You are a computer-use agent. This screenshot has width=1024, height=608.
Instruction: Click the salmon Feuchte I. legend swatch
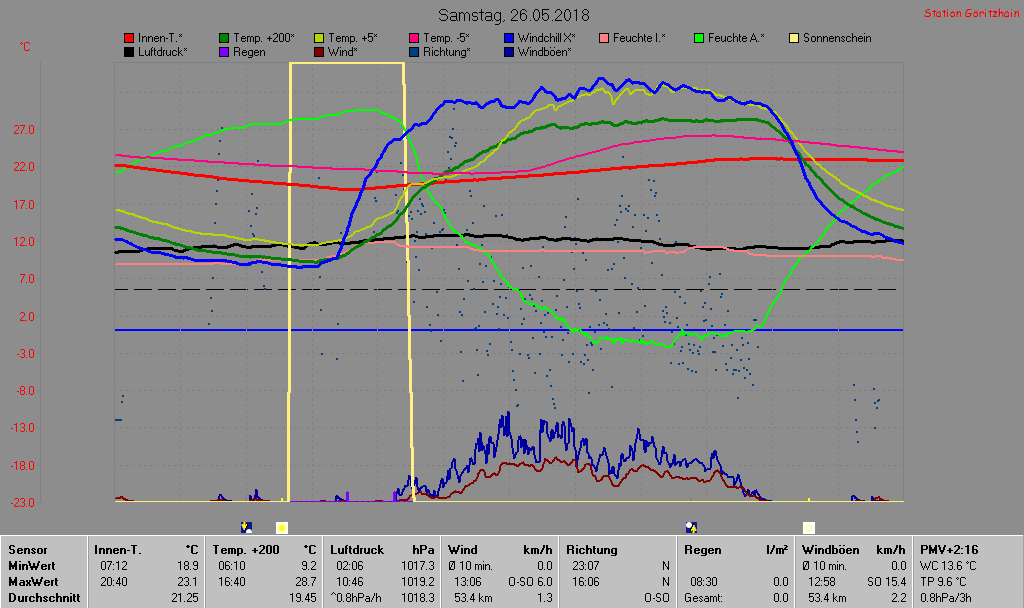coord(603,38)
